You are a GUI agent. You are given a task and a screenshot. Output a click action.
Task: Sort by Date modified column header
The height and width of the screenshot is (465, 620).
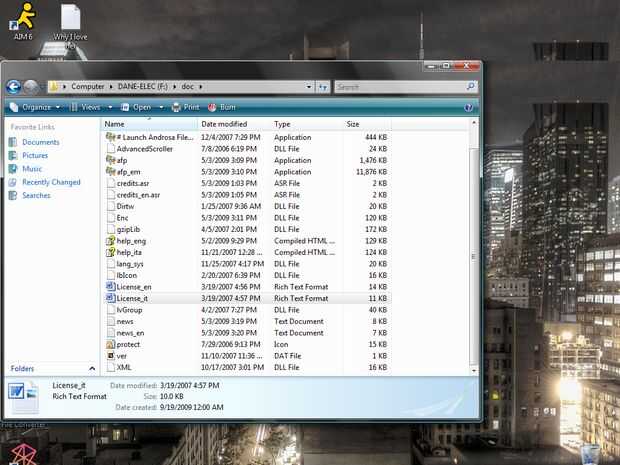coord(234,124)
